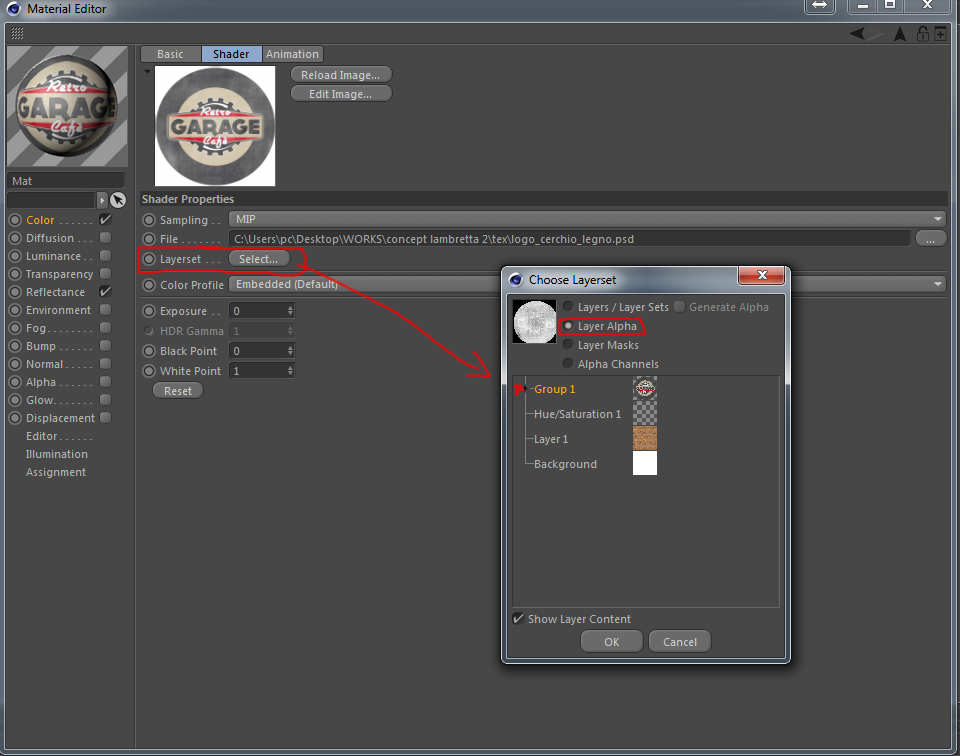This screenshot has height=756, width=960.
Task: Click the horizontal resize arrows window button
Action: click(x=819, y=6)
